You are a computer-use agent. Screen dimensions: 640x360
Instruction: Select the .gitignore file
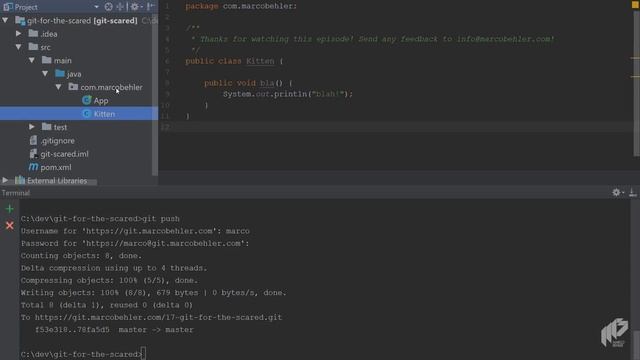(58, 140)
